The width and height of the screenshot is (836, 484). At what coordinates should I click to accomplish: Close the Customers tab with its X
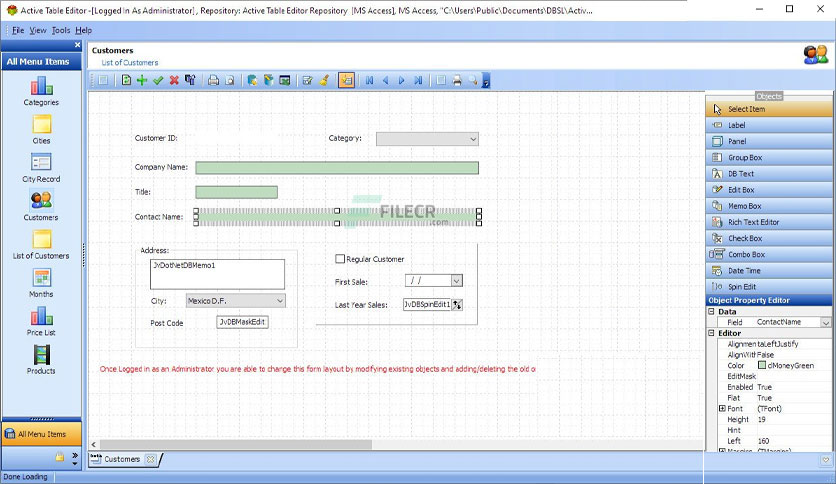[151, 459]
